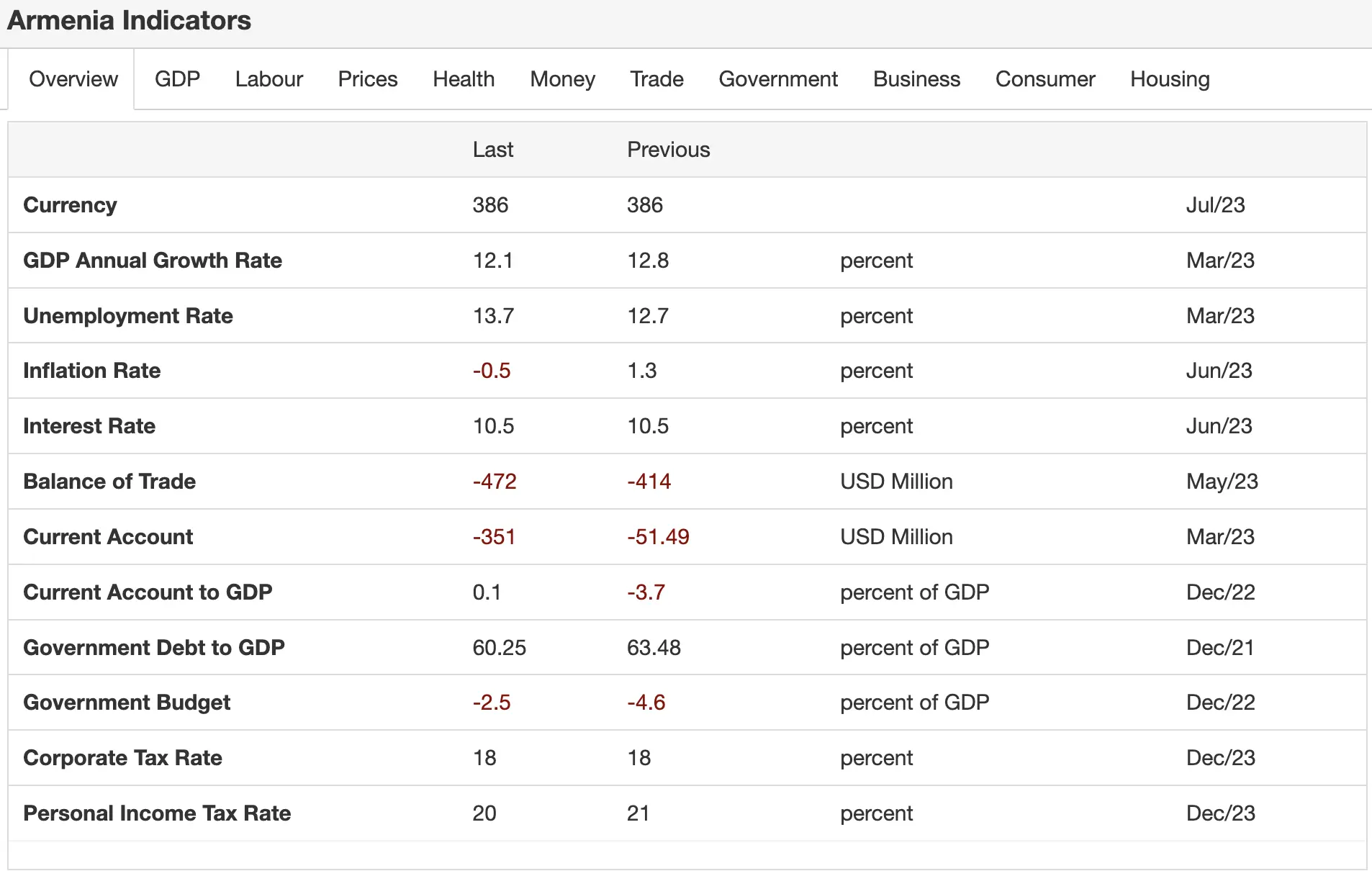The height and width of the screenshot is (871, 1372).
Task: Open the Currency indicator link
Action: [70, 205]
